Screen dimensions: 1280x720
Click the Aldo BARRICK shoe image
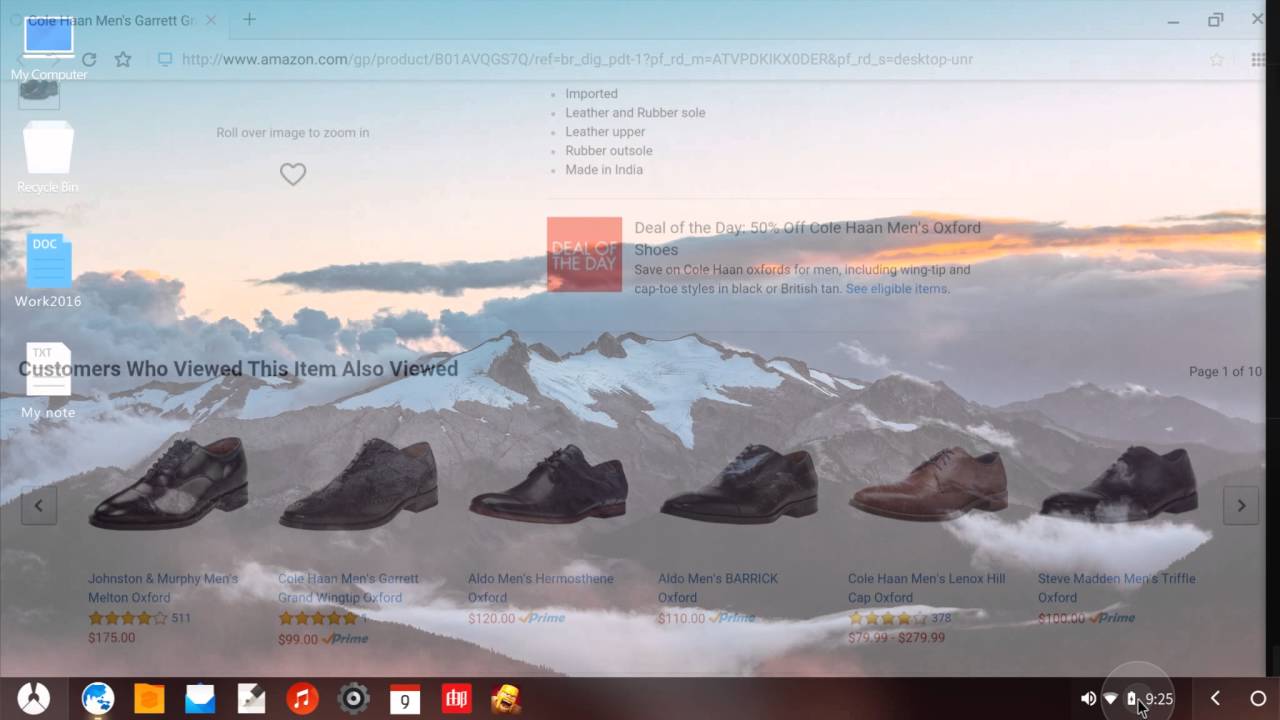[x=739, y=483]
